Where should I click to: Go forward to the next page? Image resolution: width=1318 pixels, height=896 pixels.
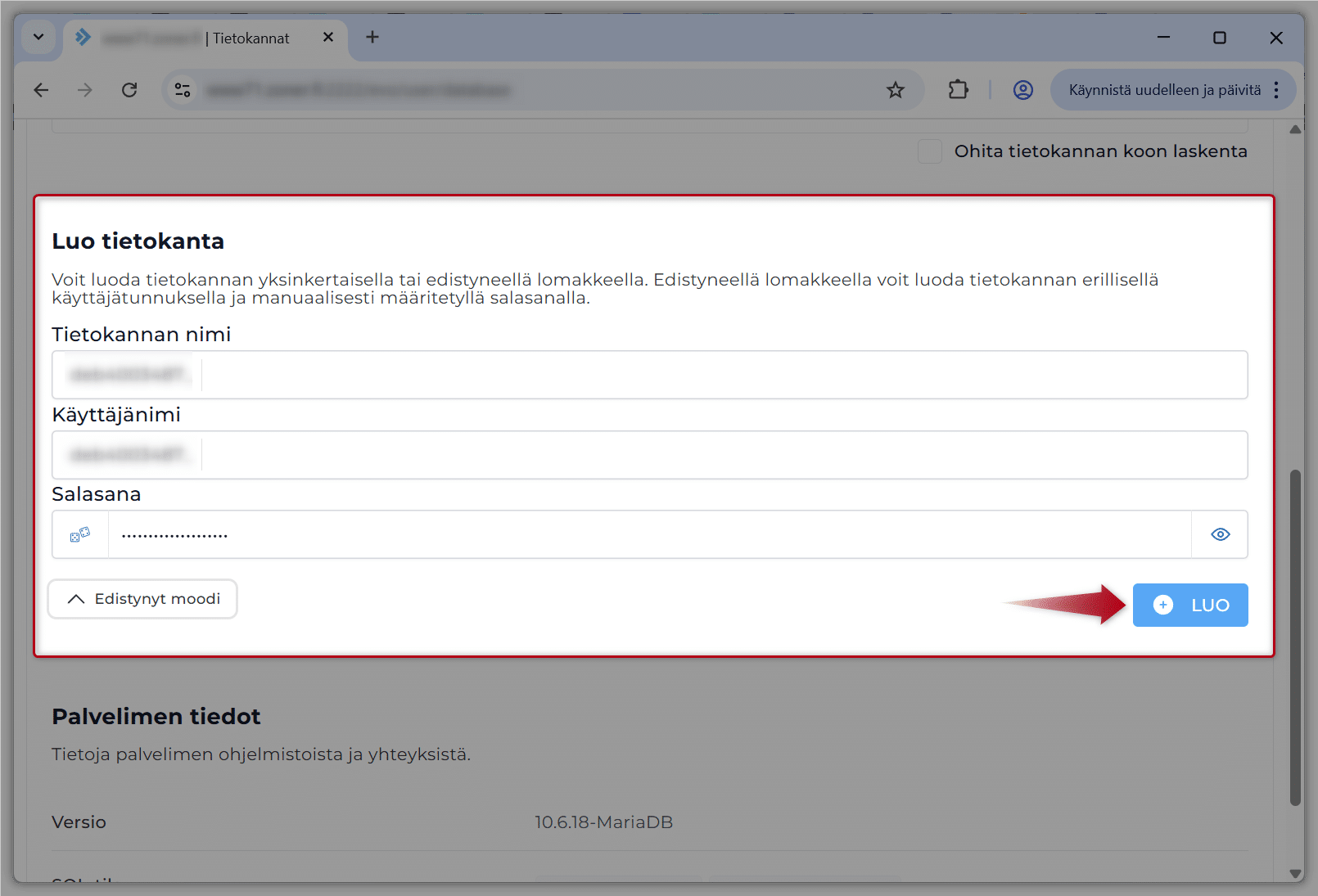(85, 90)
